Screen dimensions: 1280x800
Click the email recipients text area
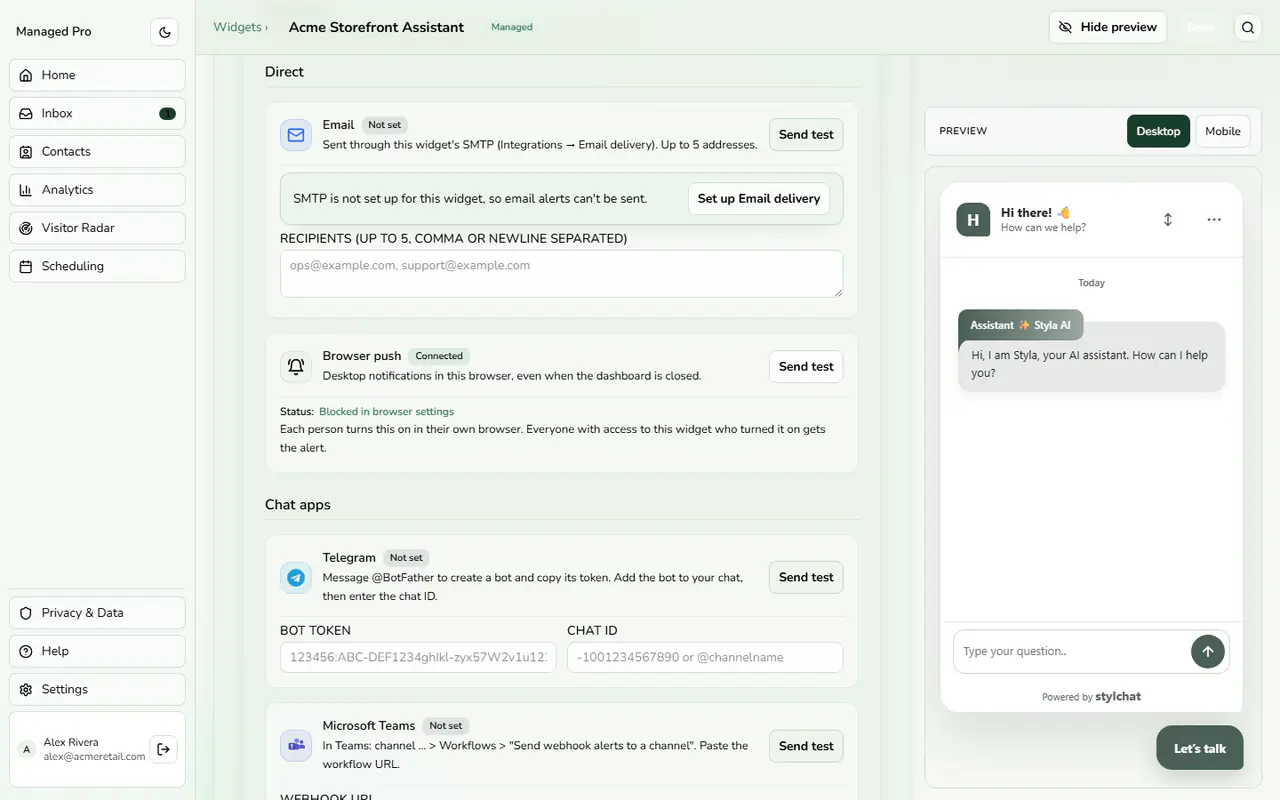[561, 273]
